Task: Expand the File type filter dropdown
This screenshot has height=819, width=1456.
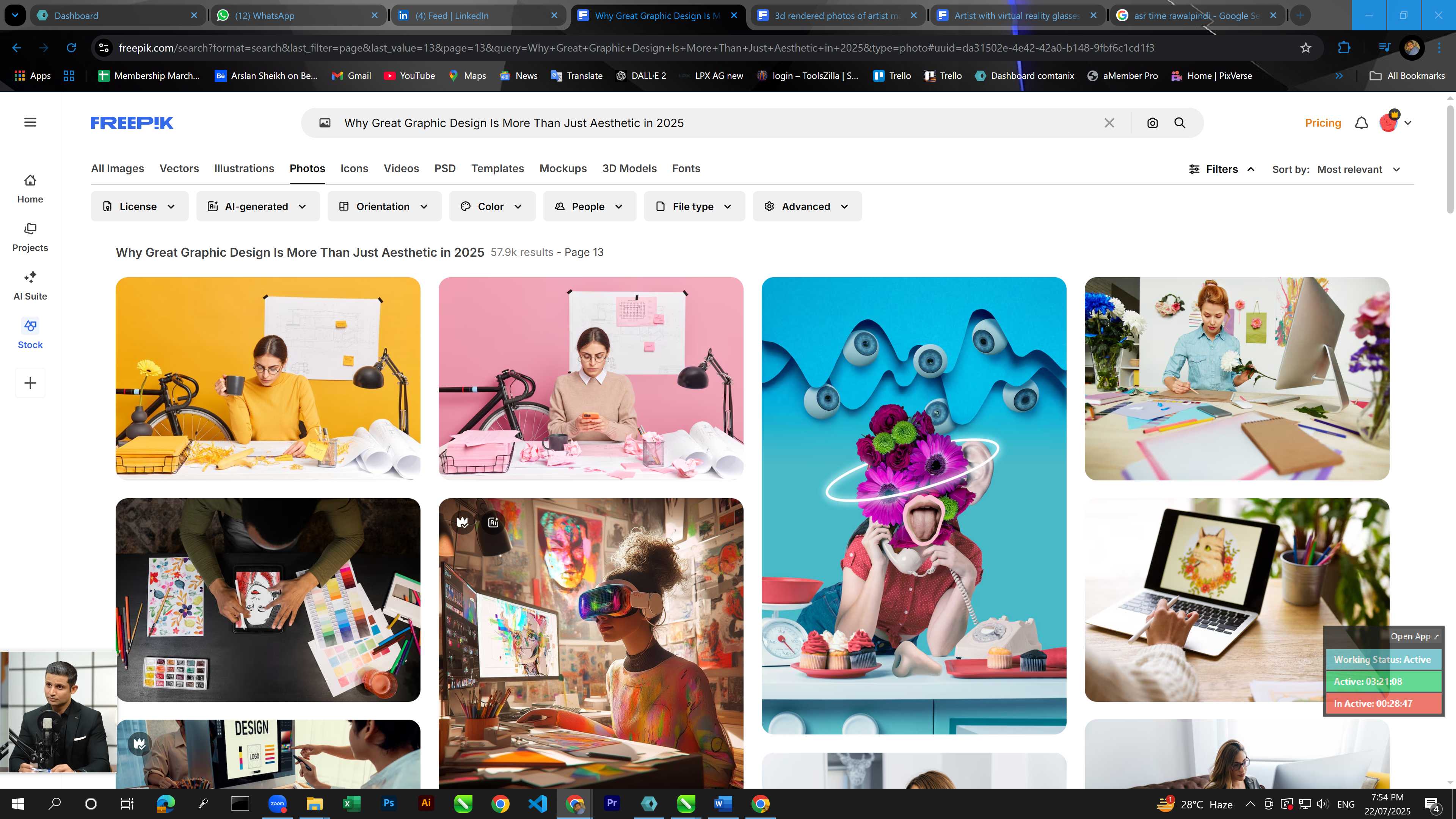Action: [x=695, y=206]
